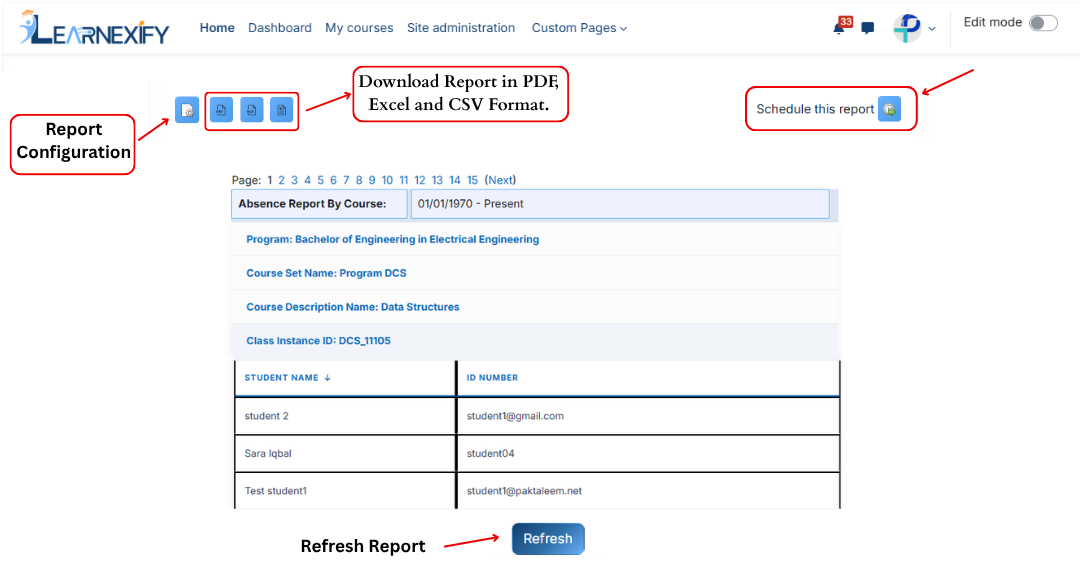Image resolution: width=1080 pixels, height=566 pixels.
Task: Click the Schedule this report link
Action: click(x=815, y=109)
